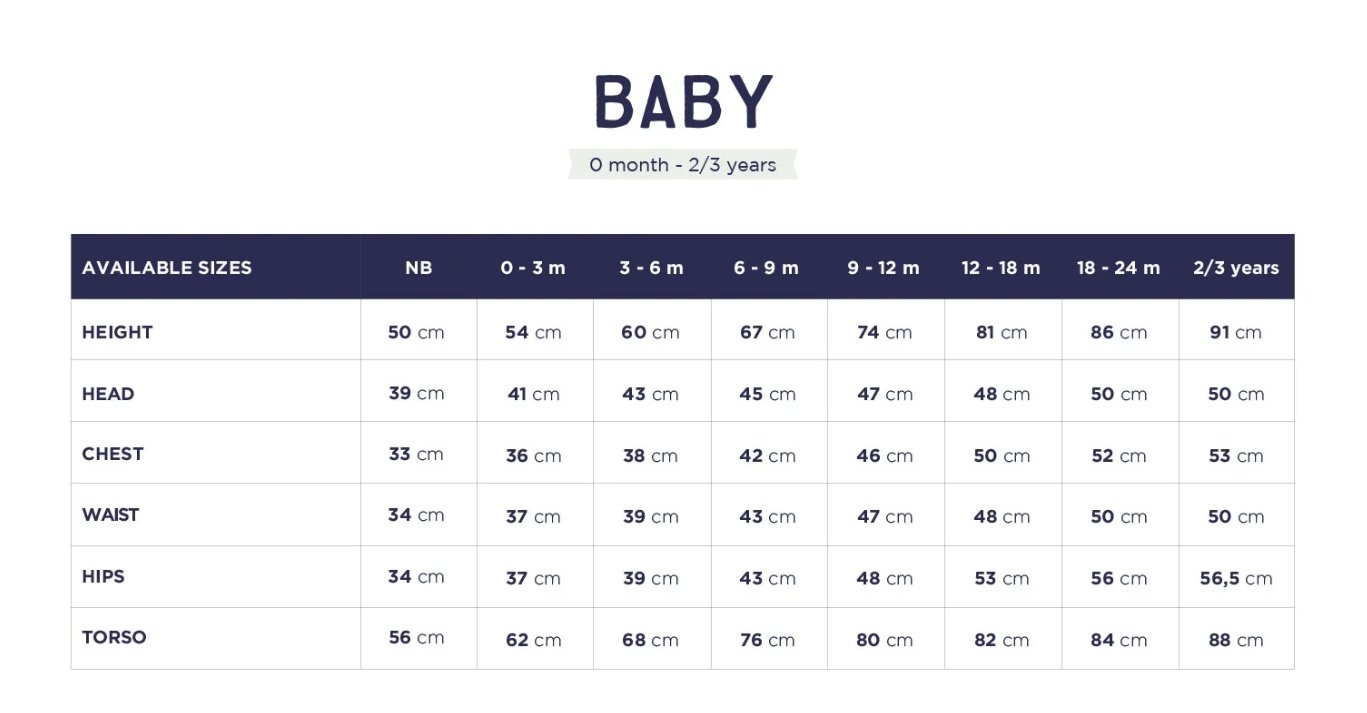Click the CHEST row label
Screen dimensions: 1367x713
coord(113,454)
